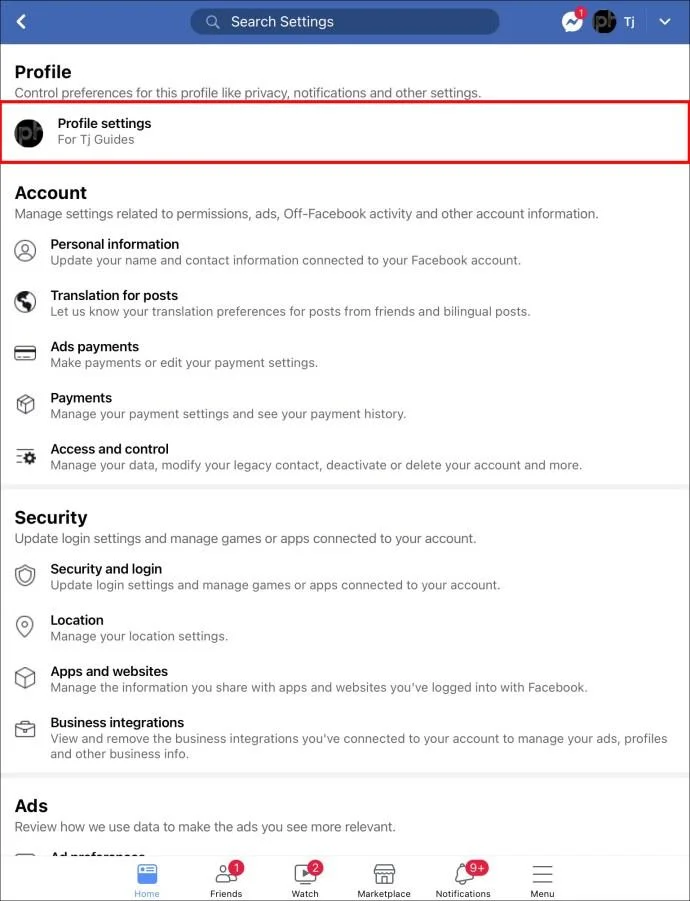Click the Security and login shield icon
The image size is (690, 901).
[25, 576]
